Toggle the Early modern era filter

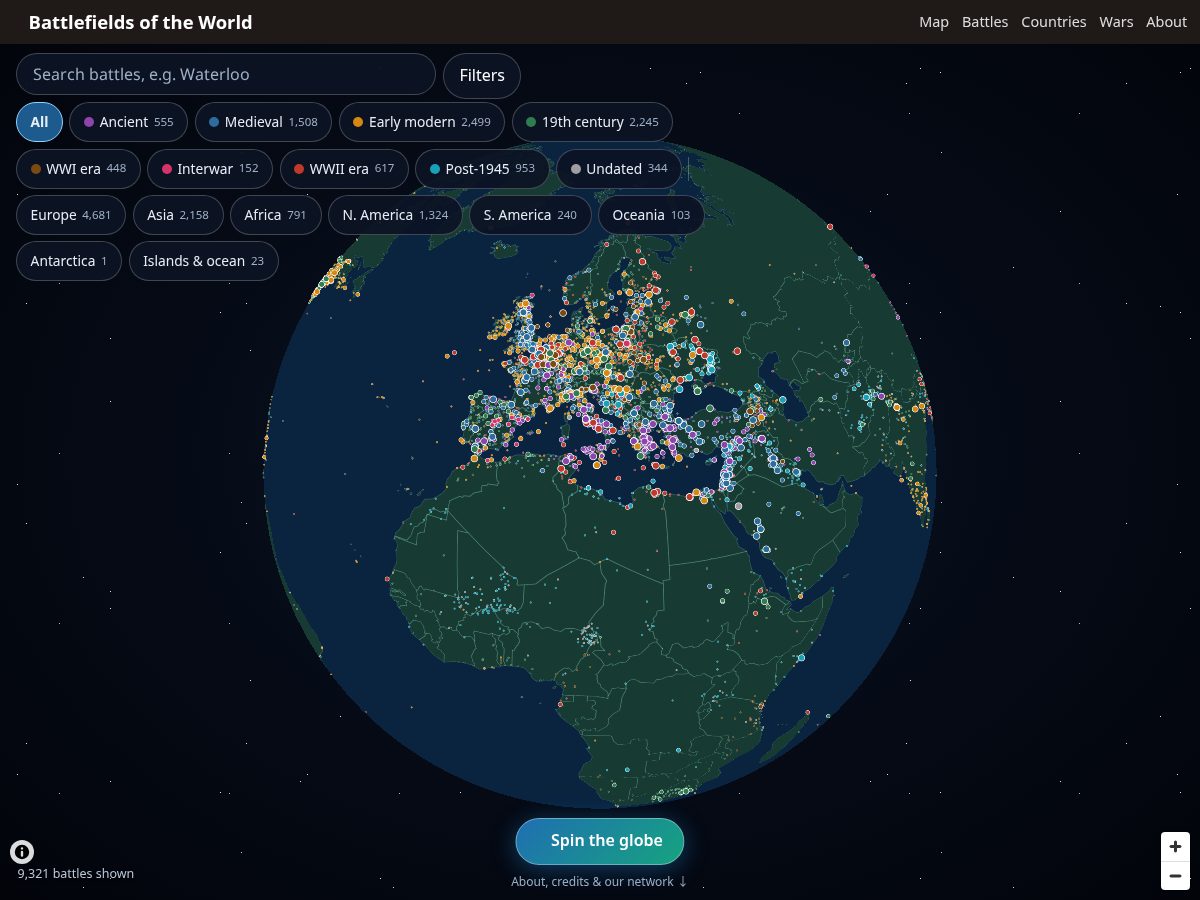[x=422, y=122]
